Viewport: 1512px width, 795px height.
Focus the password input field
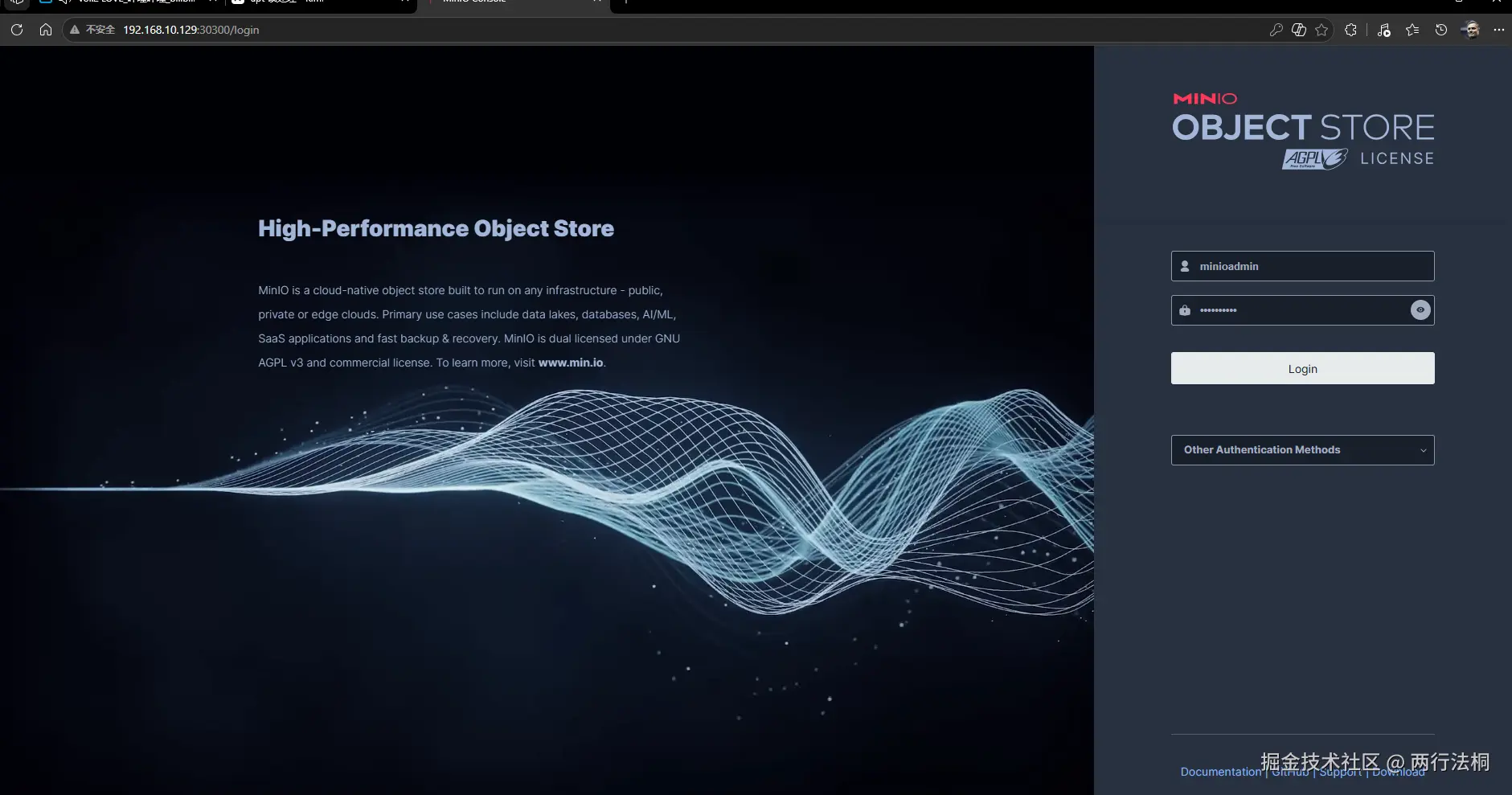tap(1303, 310)
